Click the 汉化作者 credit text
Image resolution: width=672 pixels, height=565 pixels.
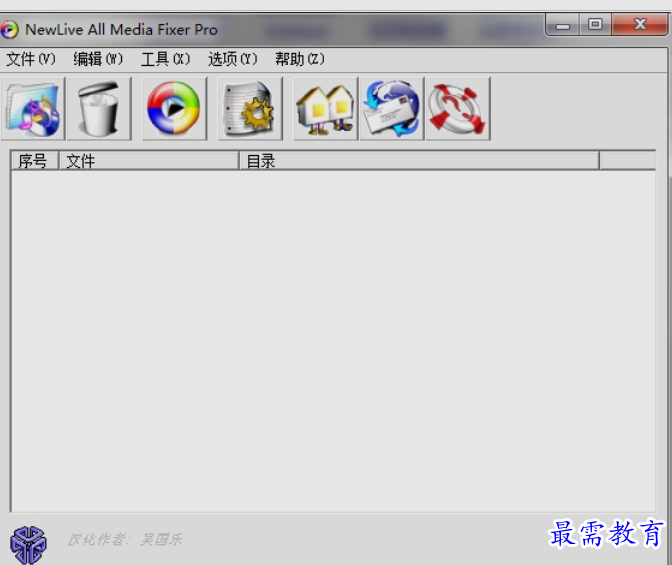[125, 539]
